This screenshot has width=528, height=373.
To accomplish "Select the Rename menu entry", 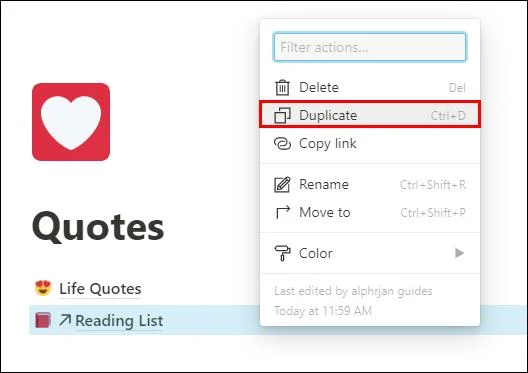I will click(x=370, y=184).
